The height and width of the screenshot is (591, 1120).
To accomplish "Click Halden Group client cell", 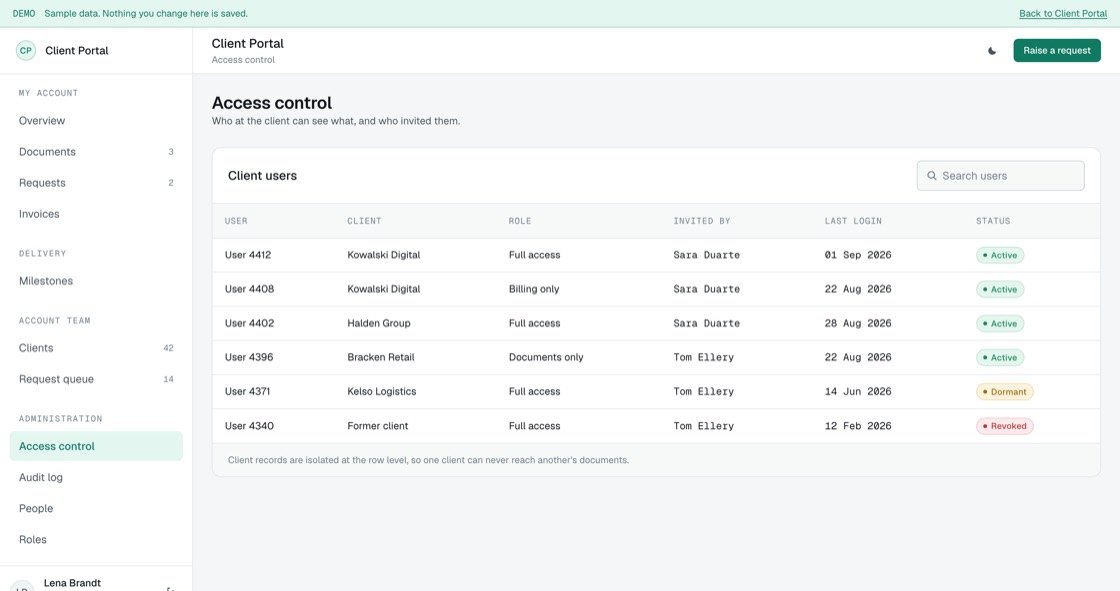I will tap(379, 323).
